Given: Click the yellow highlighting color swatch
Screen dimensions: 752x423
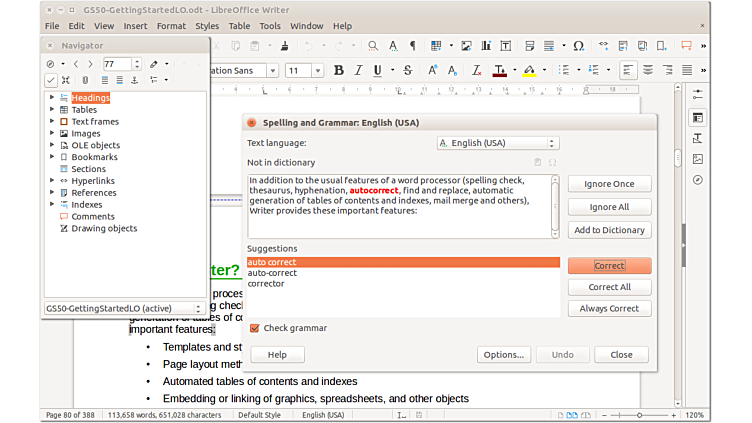Looking at the screenshot, I should point(529,70).
